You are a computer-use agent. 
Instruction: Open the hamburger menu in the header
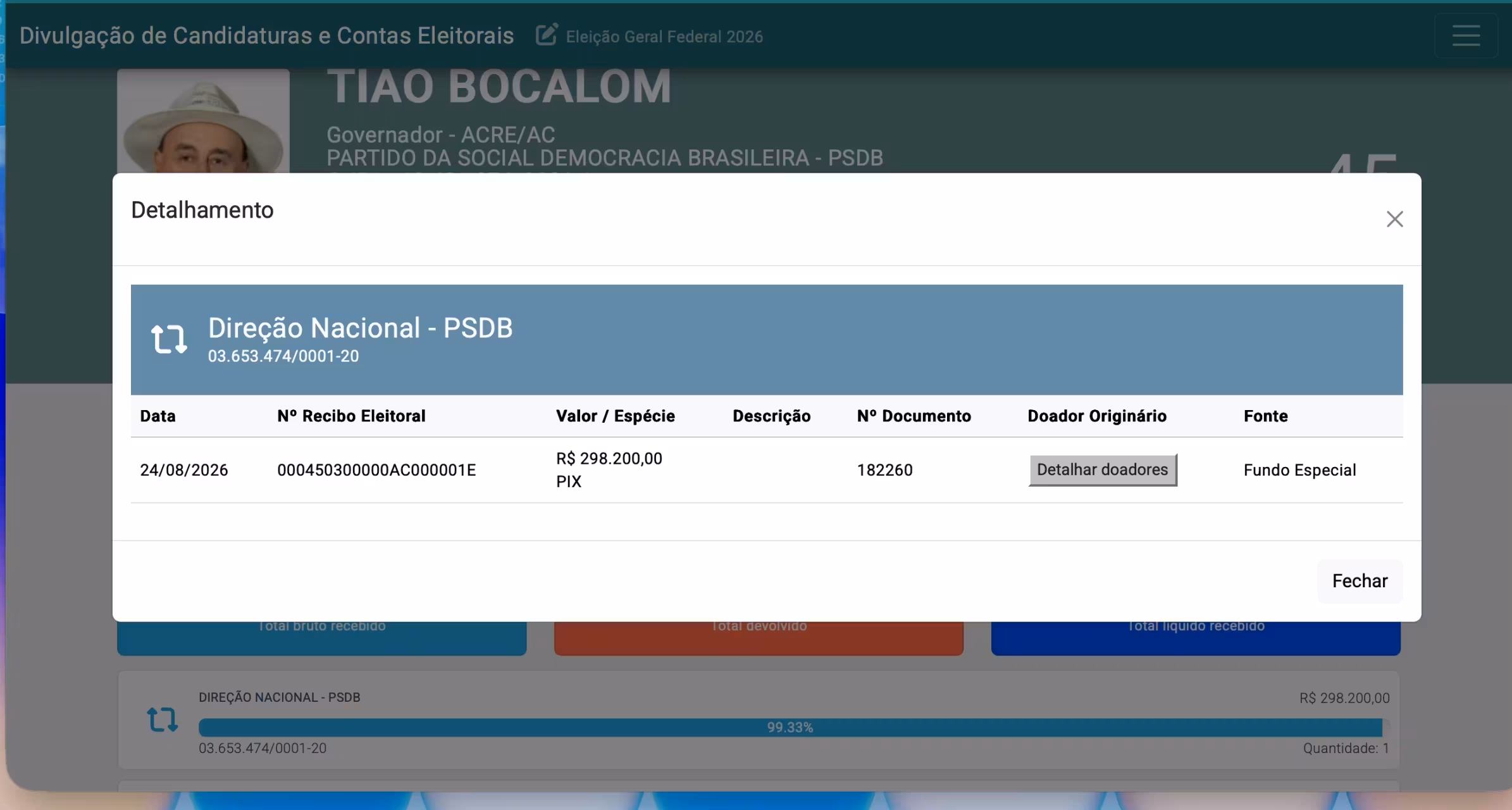point(1466,35)
